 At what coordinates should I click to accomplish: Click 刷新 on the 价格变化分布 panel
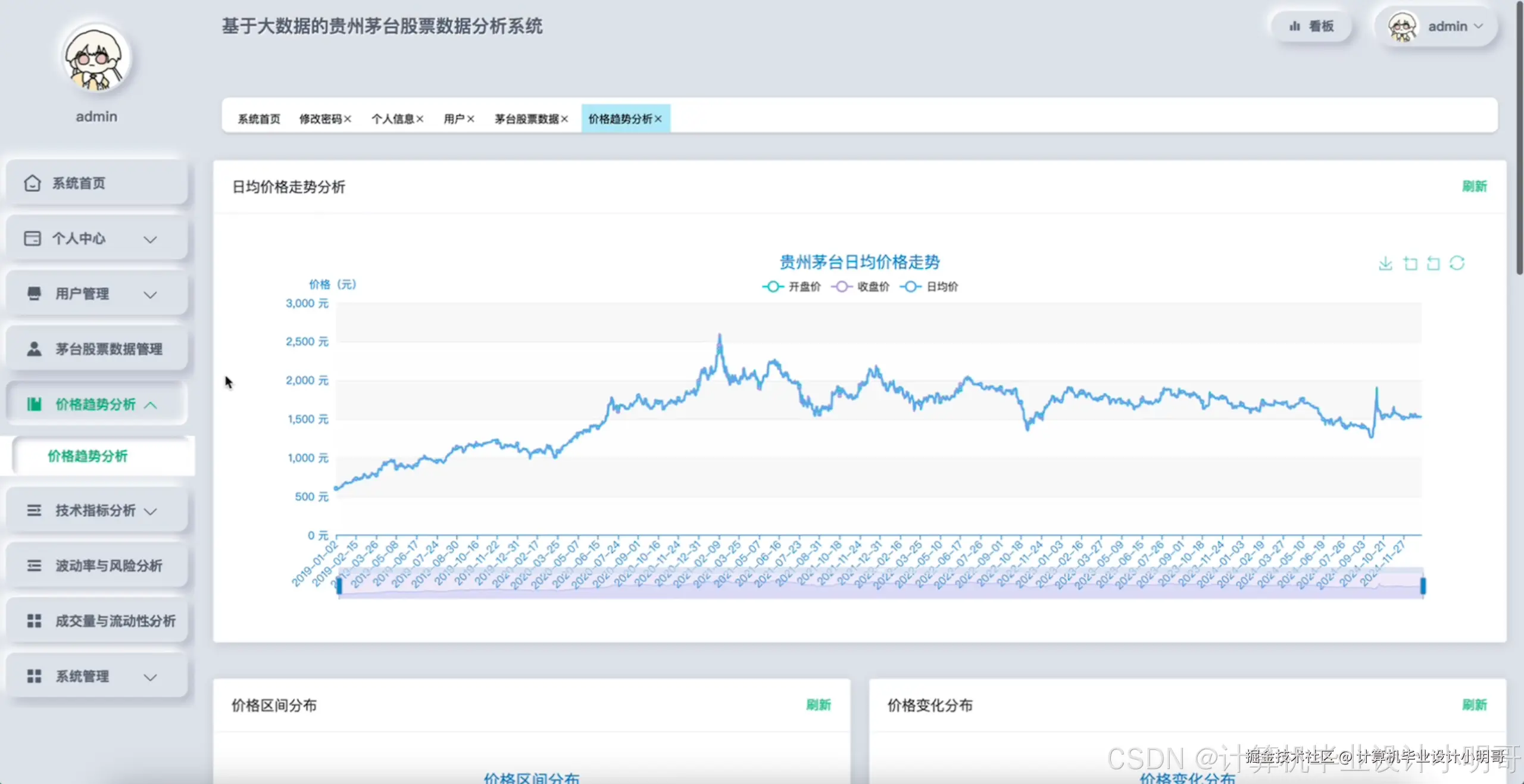1475,705
